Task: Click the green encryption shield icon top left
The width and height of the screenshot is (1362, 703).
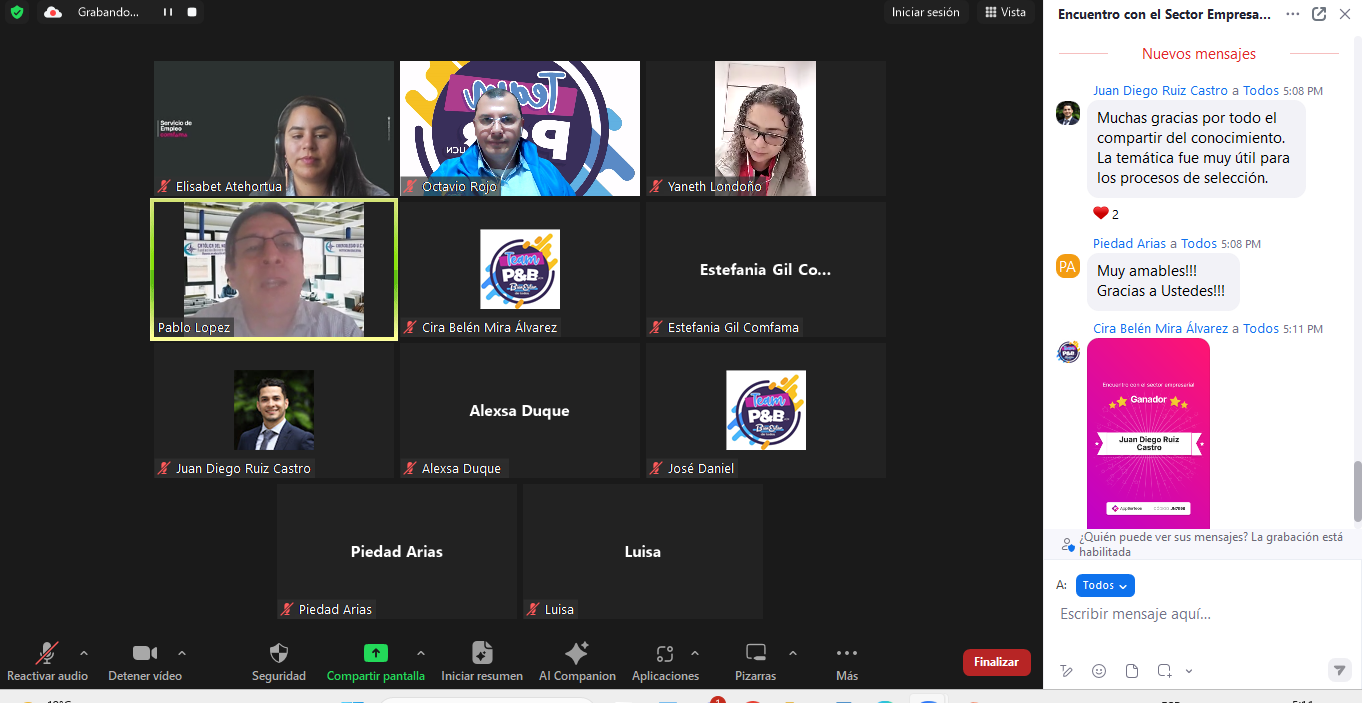Action: [x=15, y=13]
